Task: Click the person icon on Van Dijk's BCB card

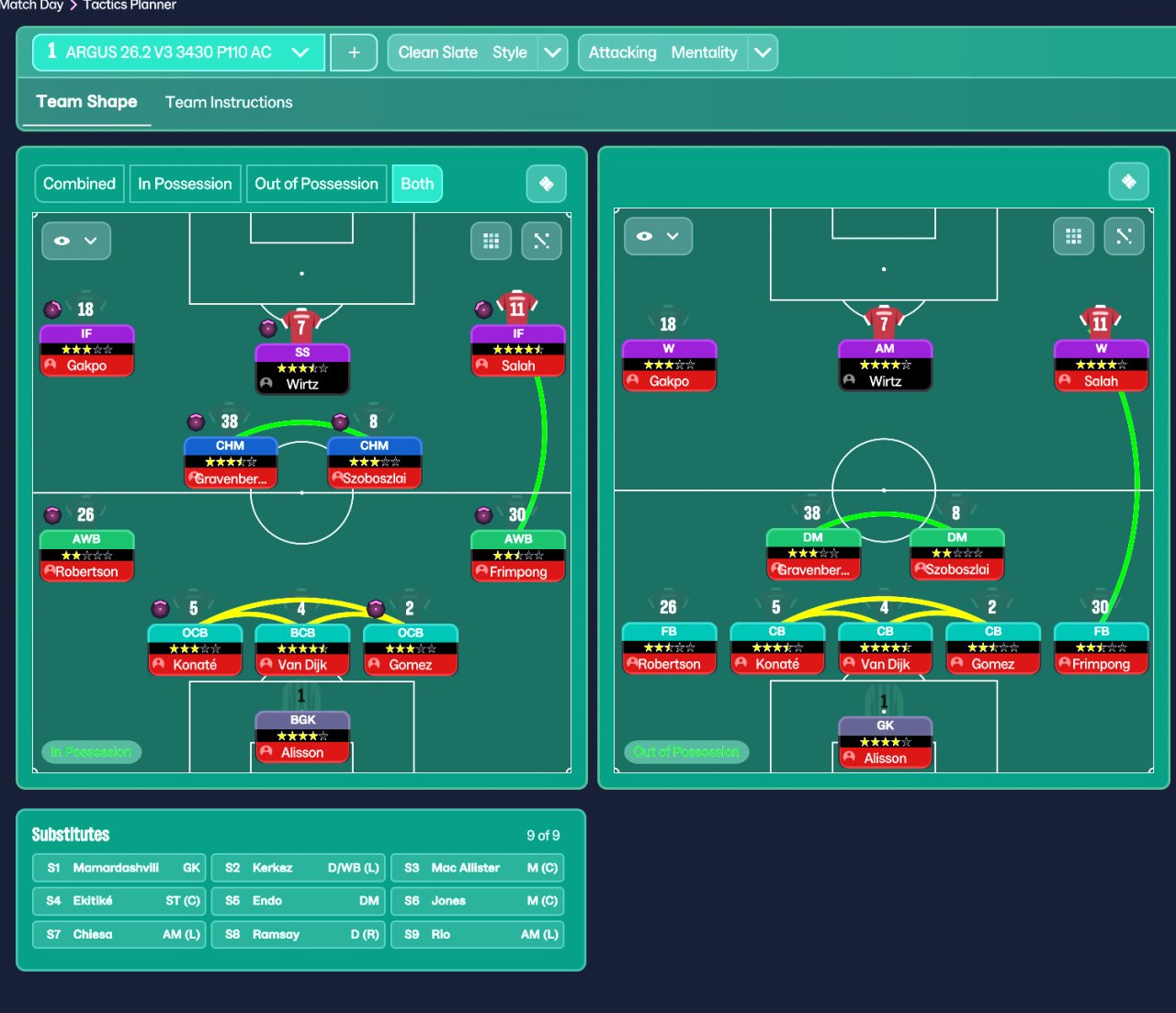Action: [266, 664]
